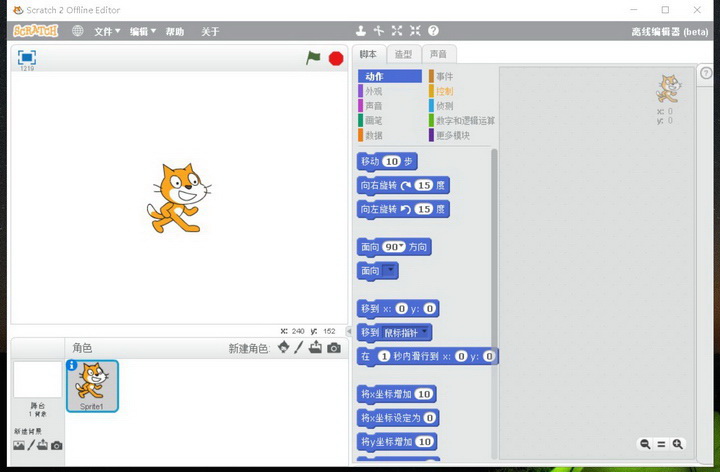This screenshot has height=472, width=720.
Task: Enter full screen stage mode
Action: click(27, 58)
